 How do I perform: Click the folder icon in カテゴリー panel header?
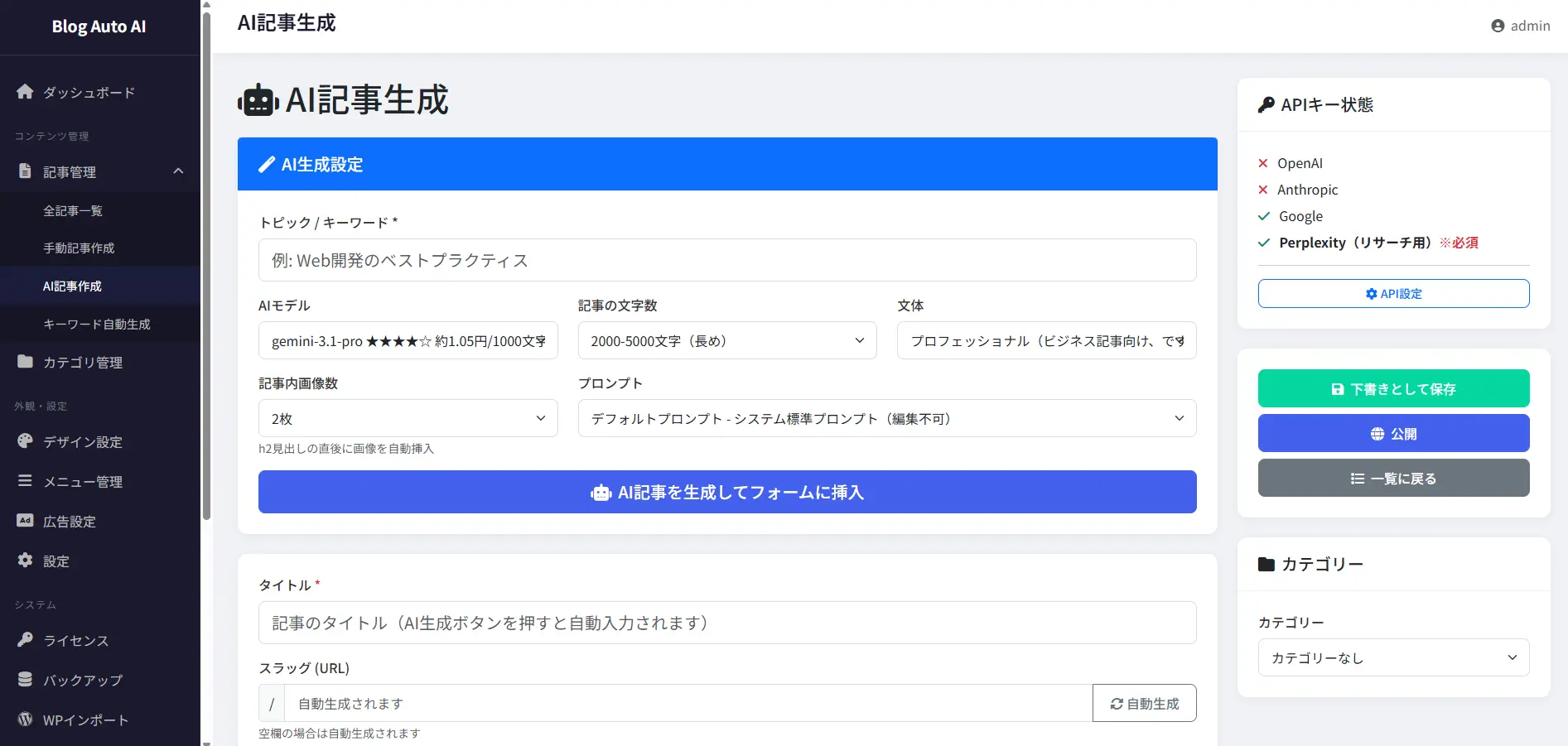click(1266, 565)
